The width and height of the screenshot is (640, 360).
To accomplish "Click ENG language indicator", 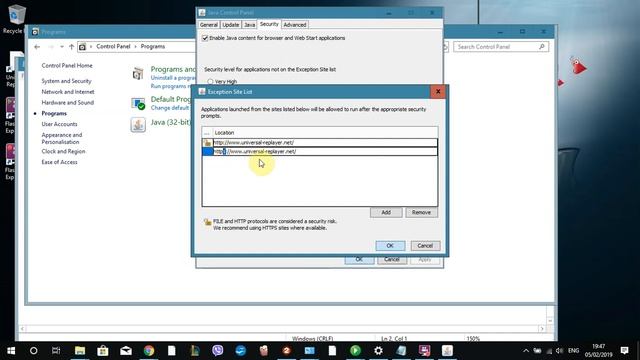I will (x=573, y=351).
